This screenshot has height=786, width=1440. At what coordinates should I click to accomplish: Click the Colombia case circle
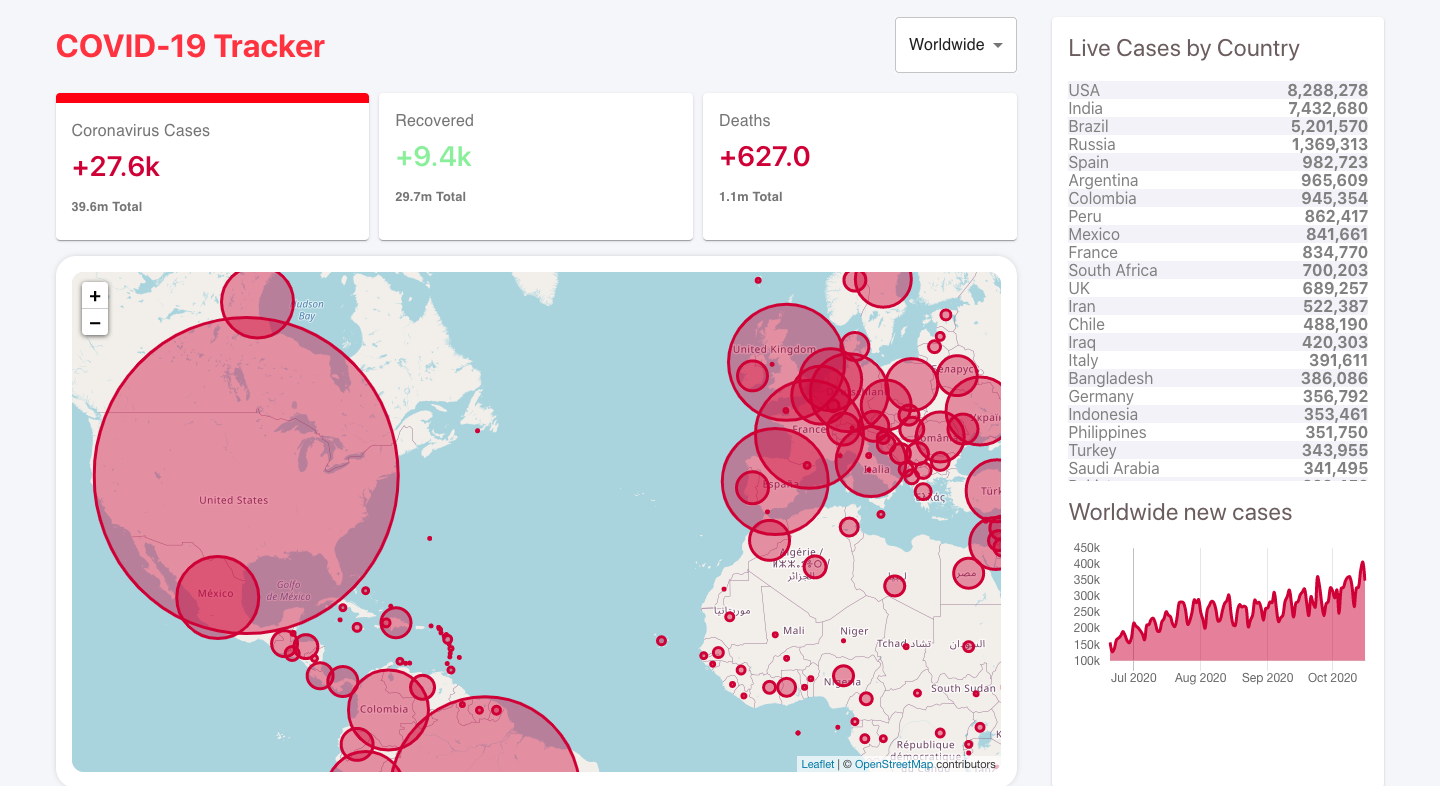pyautogui.click(x=388, y=710)
